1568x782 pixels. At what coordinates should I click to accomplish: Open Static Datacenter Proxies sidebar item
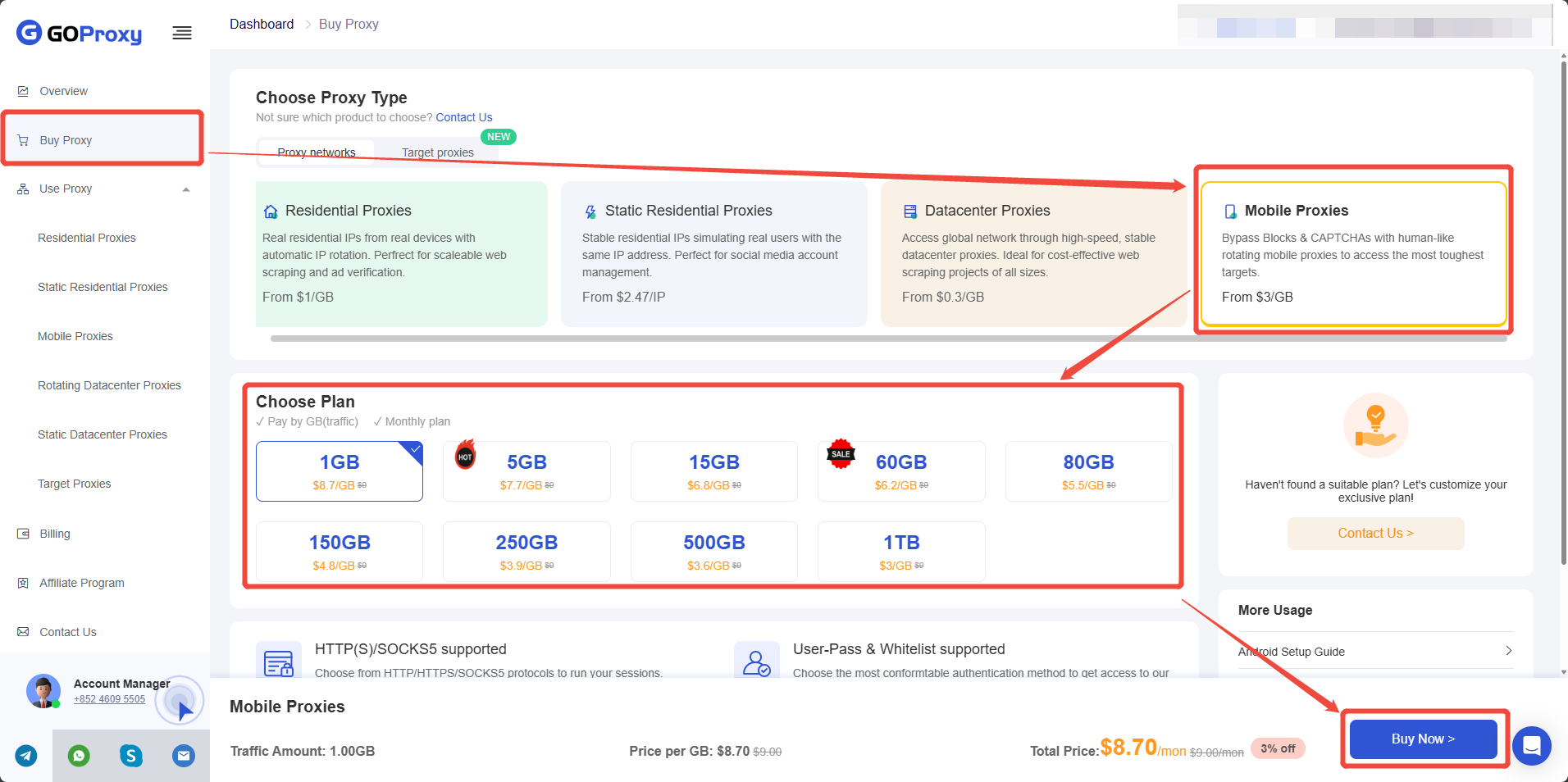point(103,434)
